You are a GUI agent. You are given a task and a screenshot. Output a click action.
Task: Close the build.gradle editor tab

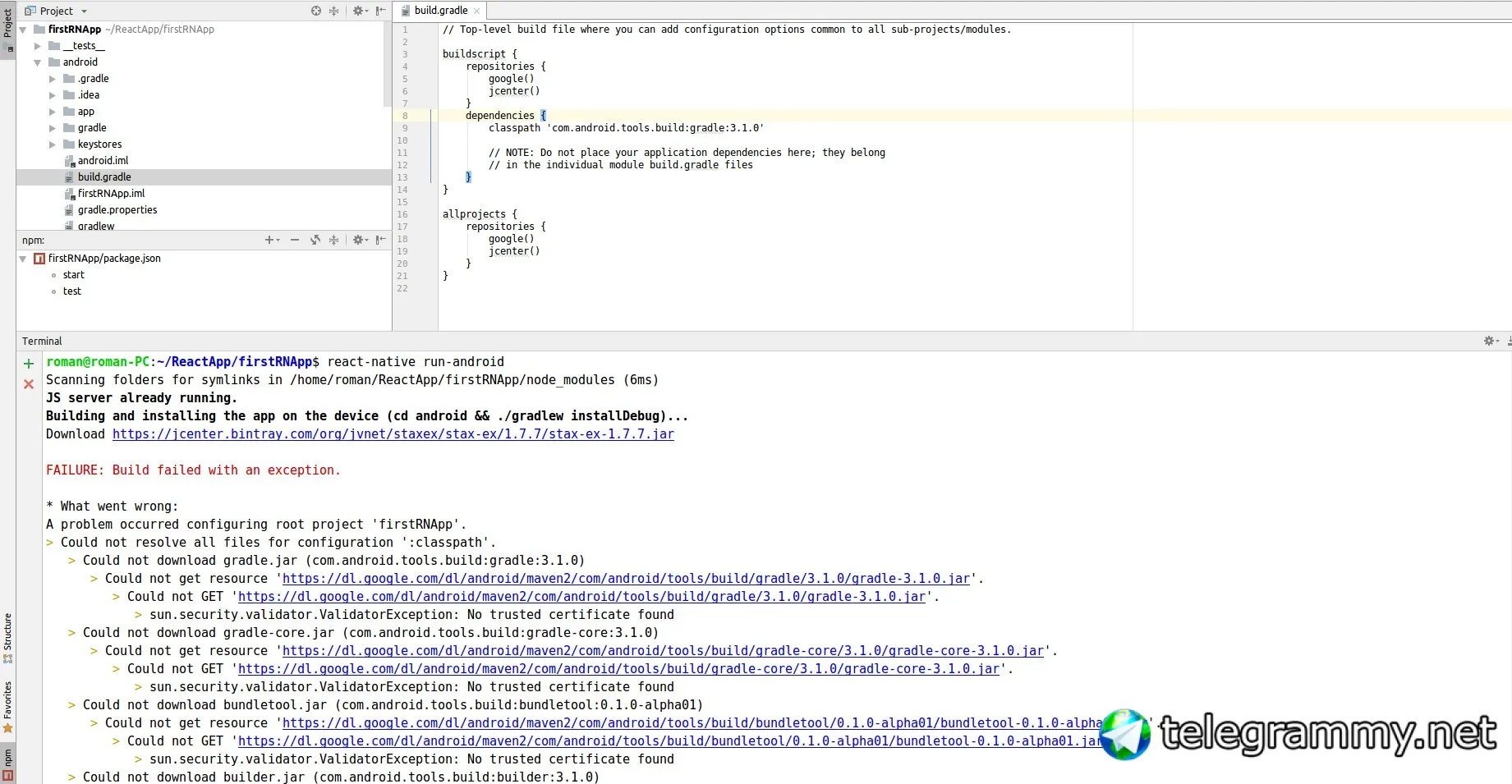476,11
